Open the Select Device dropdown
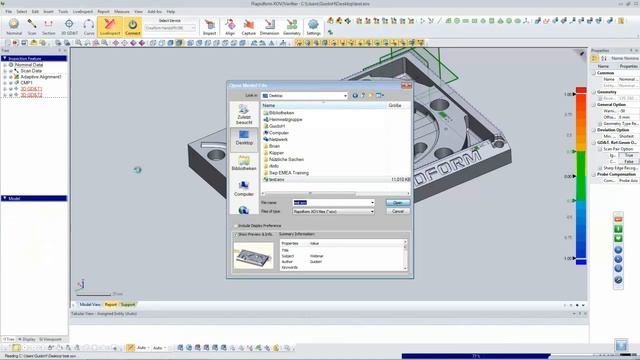Image resolution: width=640 pixels, height=360 pixels. tap(170, 28)
